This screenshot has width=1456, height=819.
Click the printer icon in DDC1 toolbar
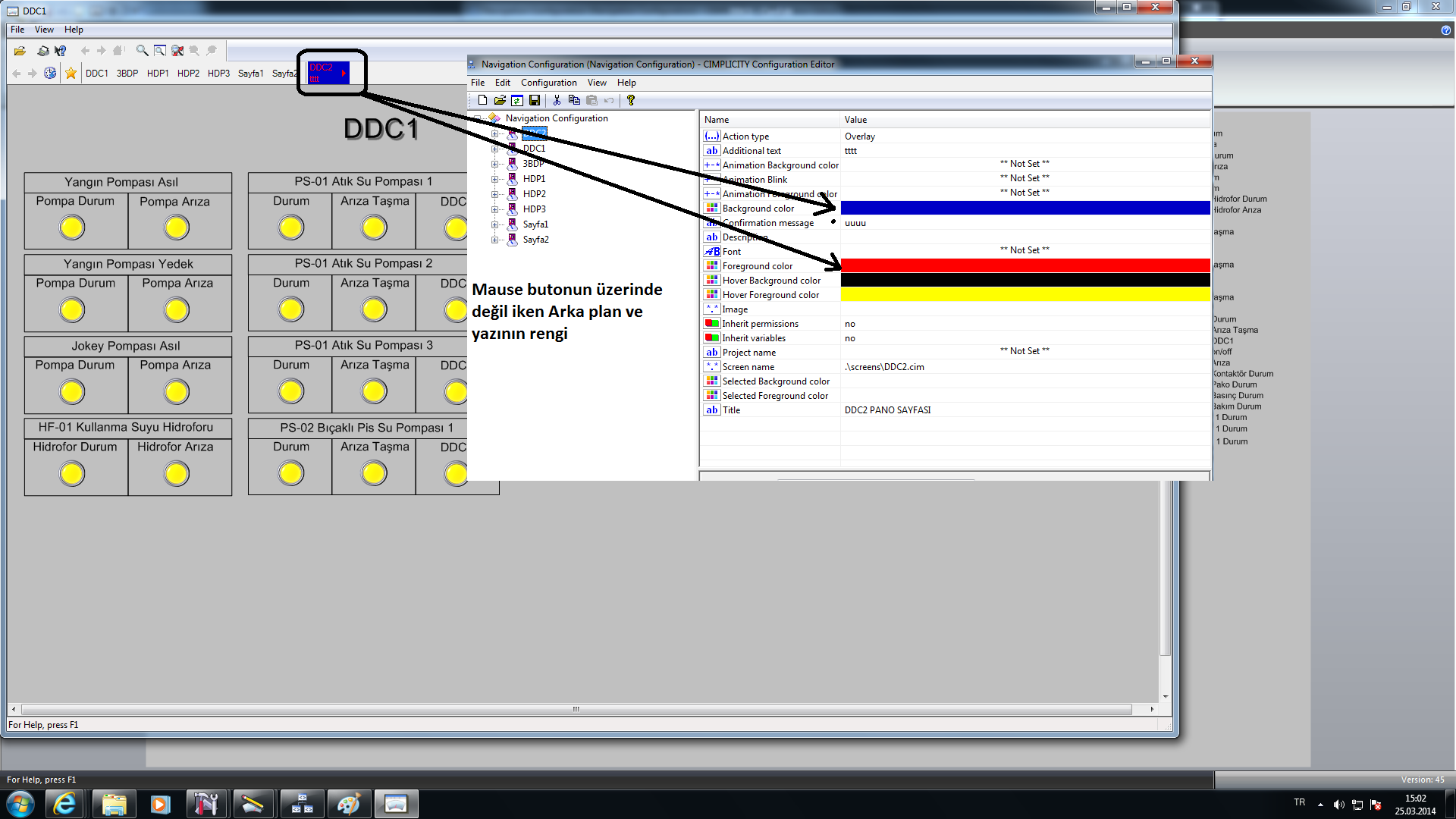point(43,51)
